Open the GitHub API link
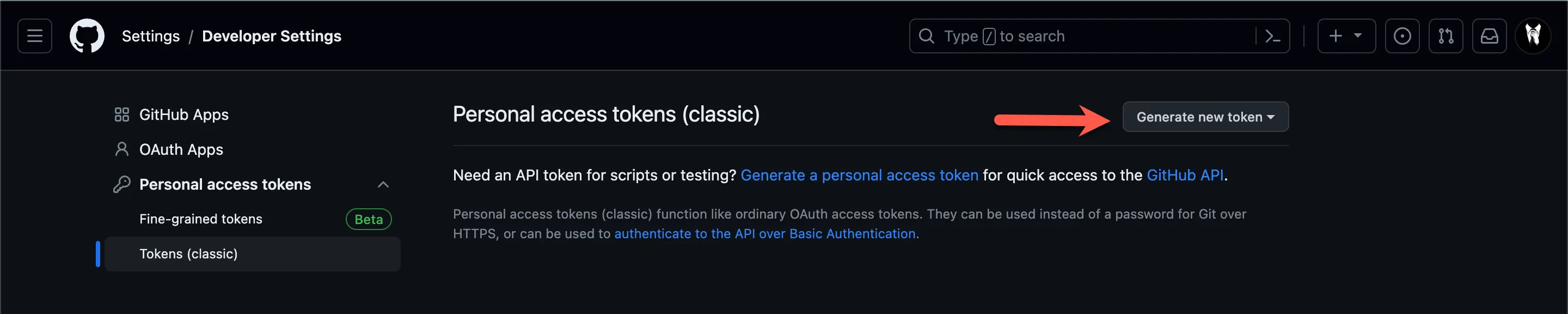1568x314 pixels. (1185, 175)
